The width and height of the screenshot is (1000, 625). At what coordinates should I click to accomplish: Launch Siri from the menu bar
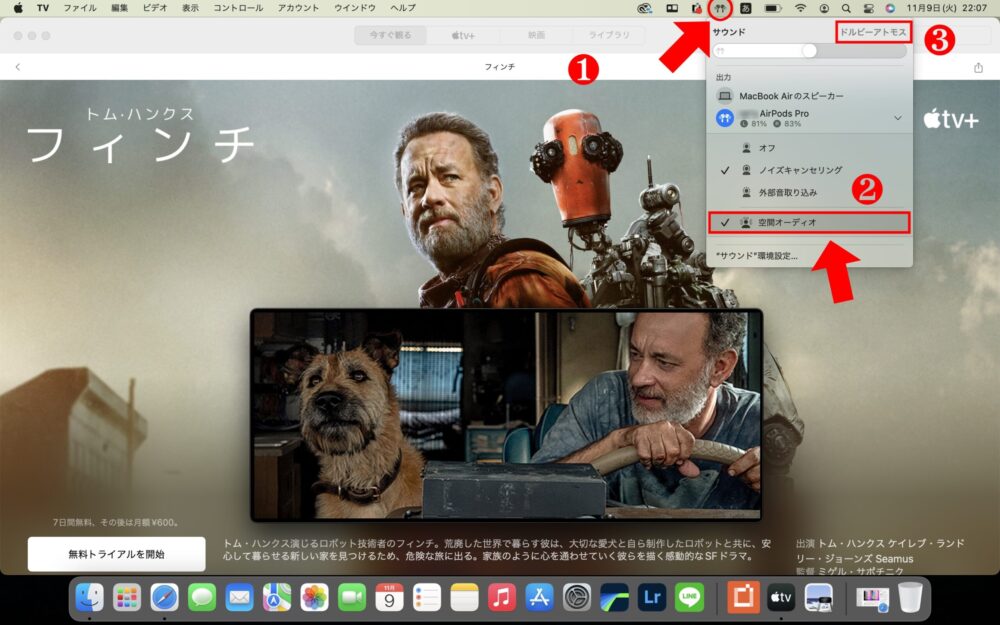coord(890,8)
